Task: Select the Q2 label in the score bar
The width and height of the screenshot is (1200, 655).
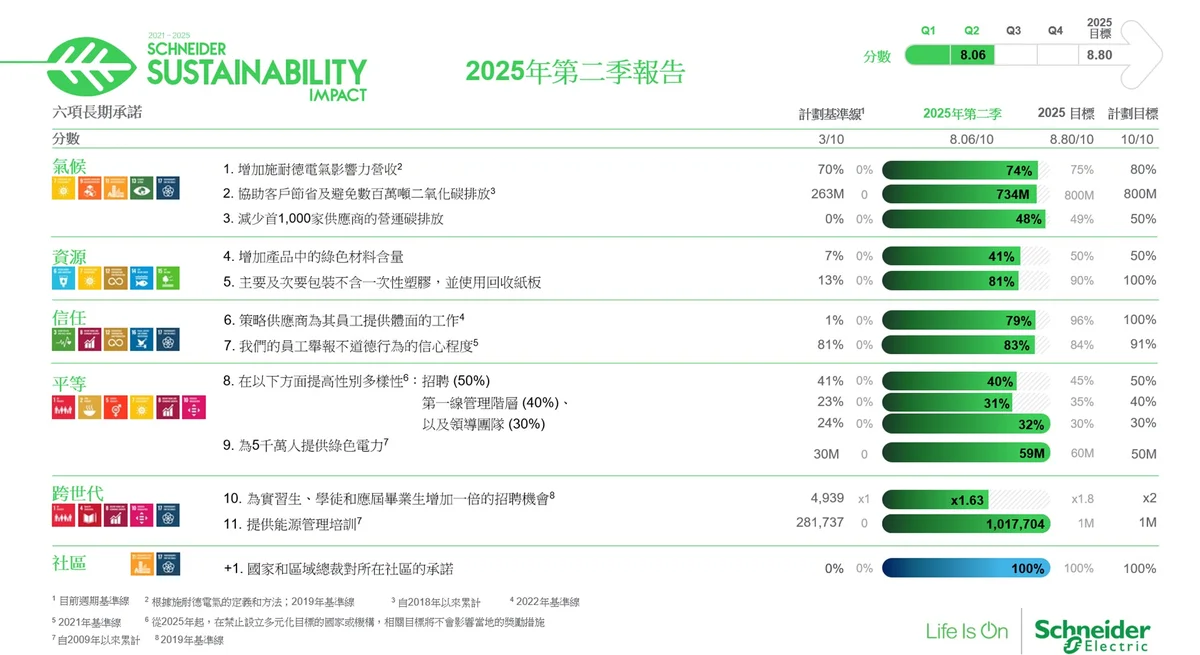Action: point(971,31)
